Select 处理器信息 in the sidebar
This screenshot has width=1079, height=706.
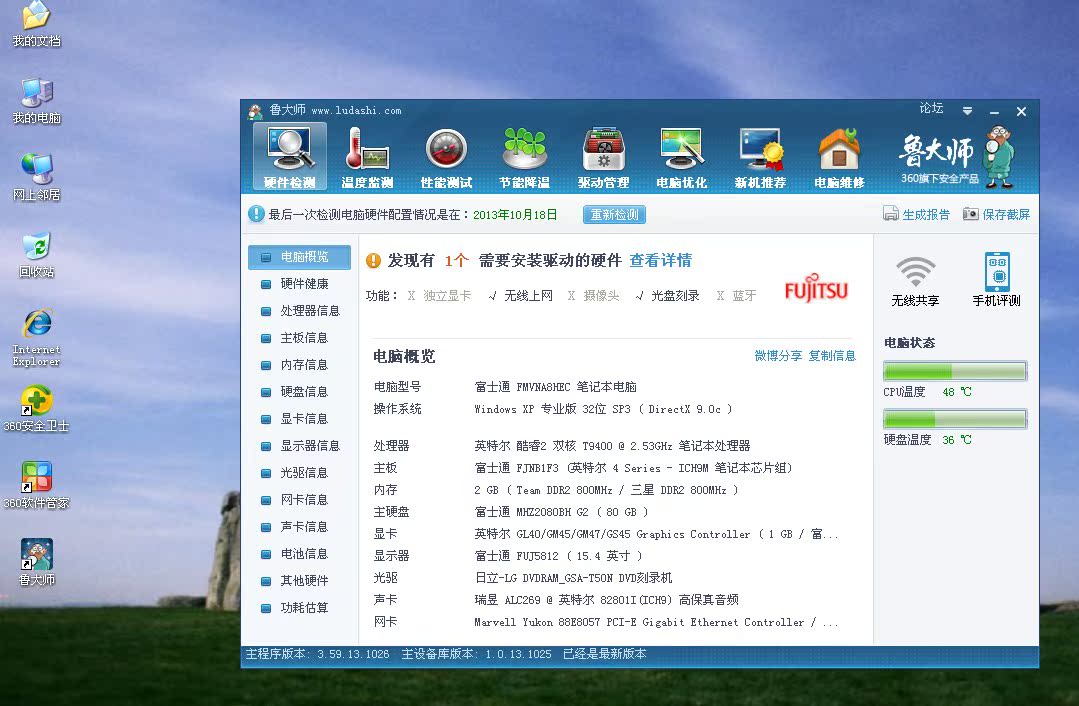(299, 310)
